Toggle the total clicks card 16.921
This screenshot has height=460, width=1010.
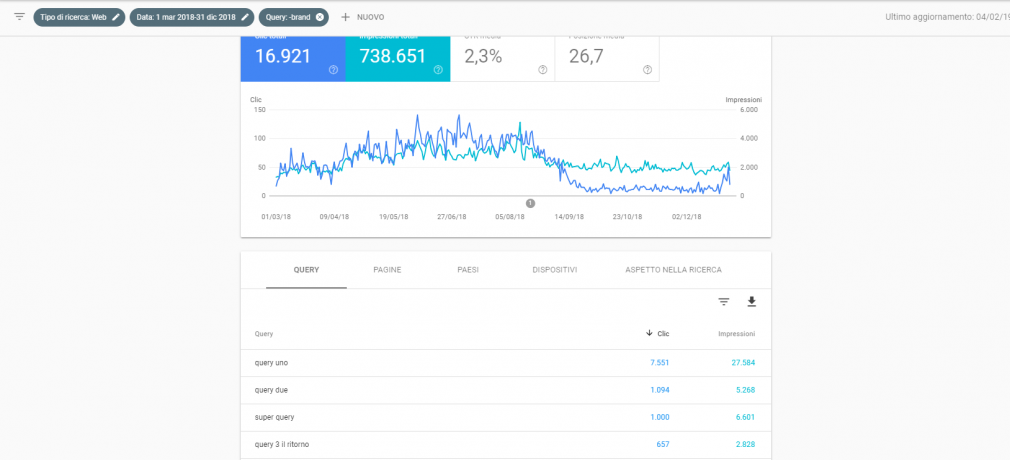(293, 59)
